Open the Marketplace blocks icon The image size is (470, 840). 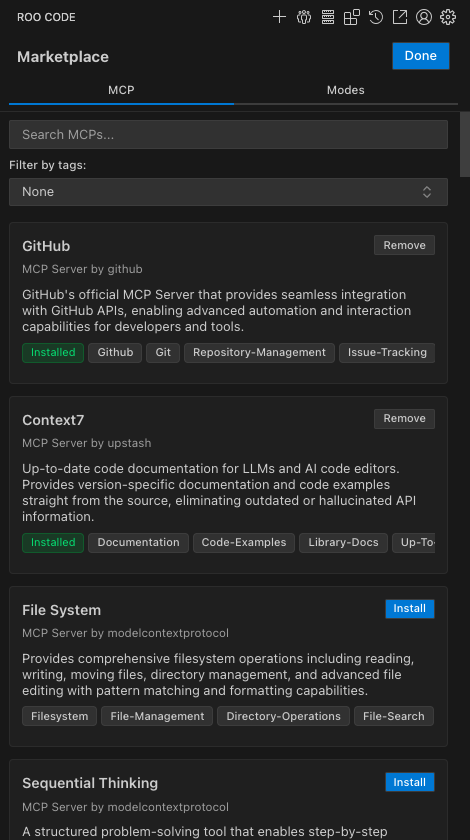coord(352,17)
